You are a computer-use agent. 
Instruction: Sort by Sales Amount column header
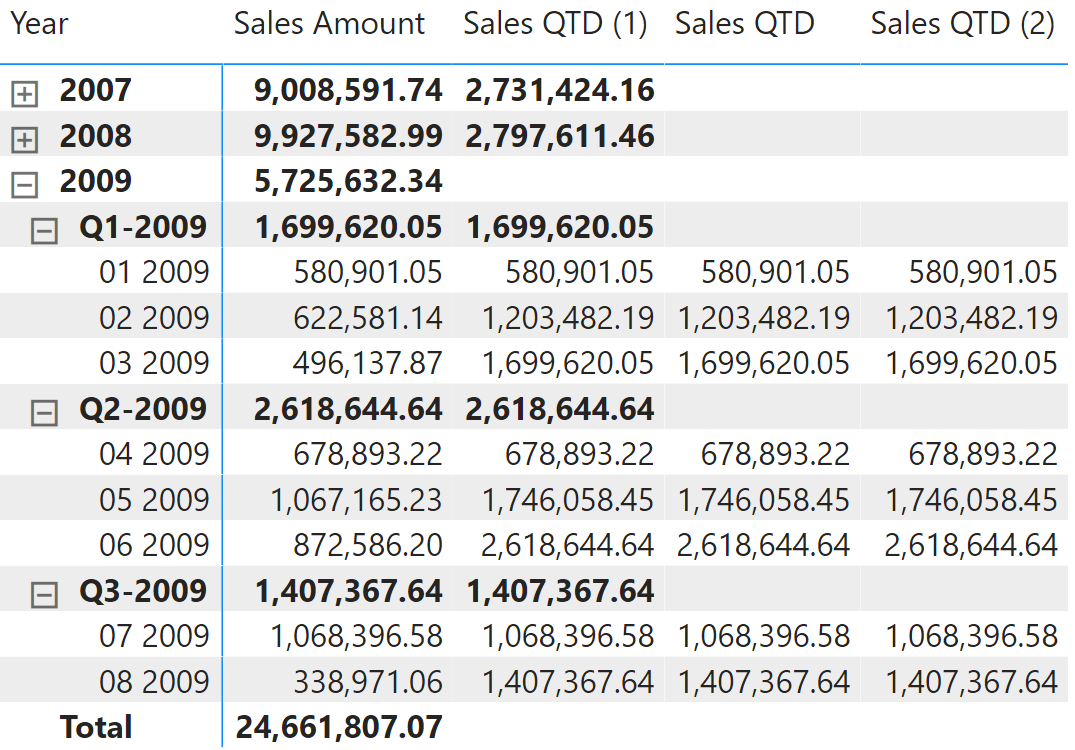329,24
